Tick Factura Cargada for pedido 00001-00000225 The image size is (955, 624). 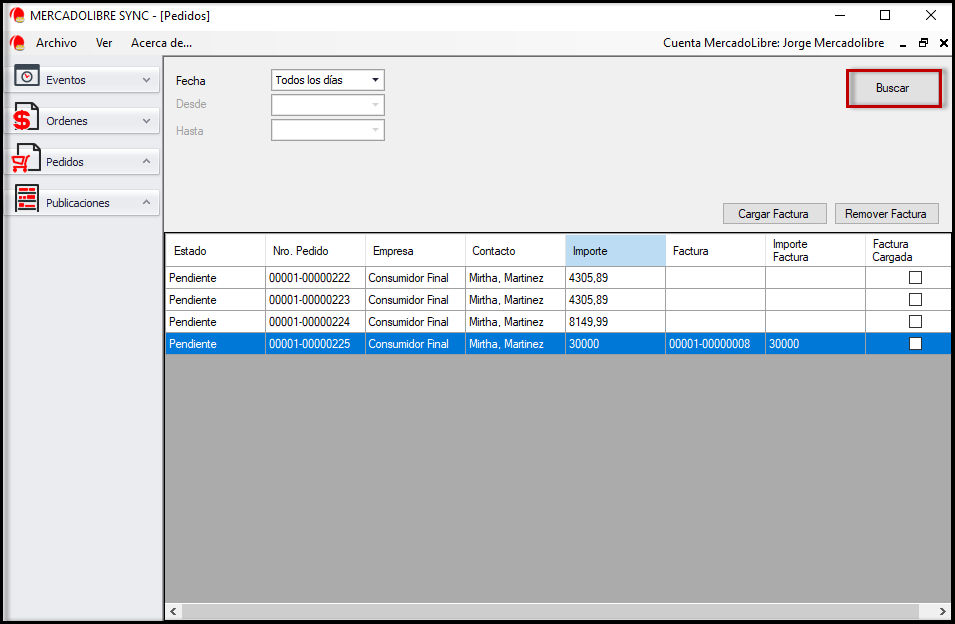coord(915,343)
